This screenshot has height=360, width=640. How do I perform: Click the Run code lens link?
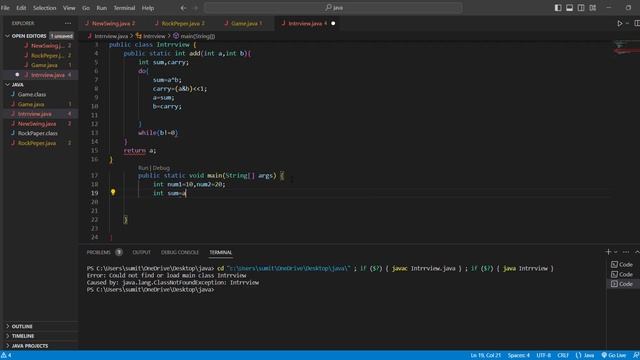click(x=143, y=168)
